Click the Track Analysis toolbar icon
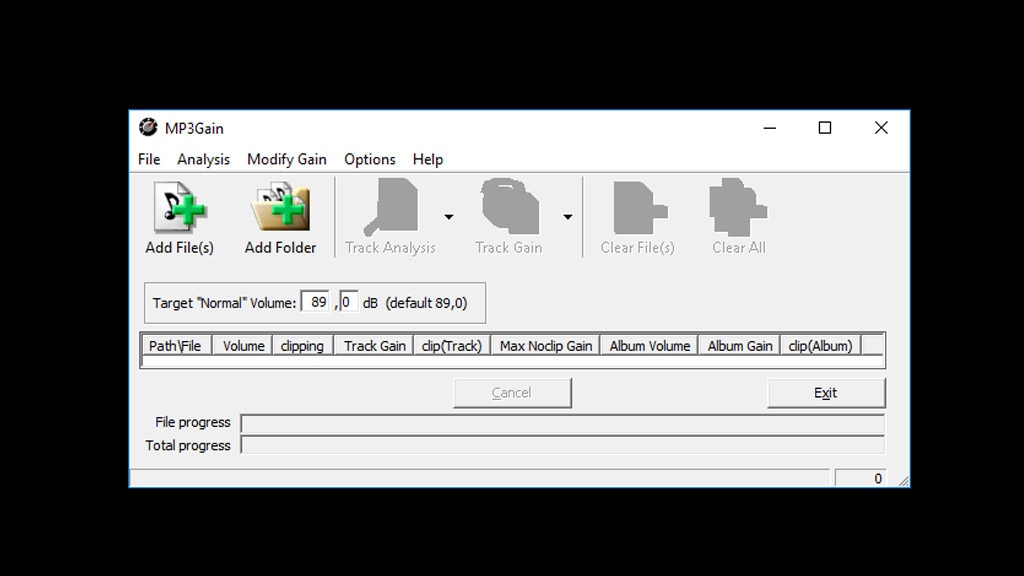 (391, 206)
